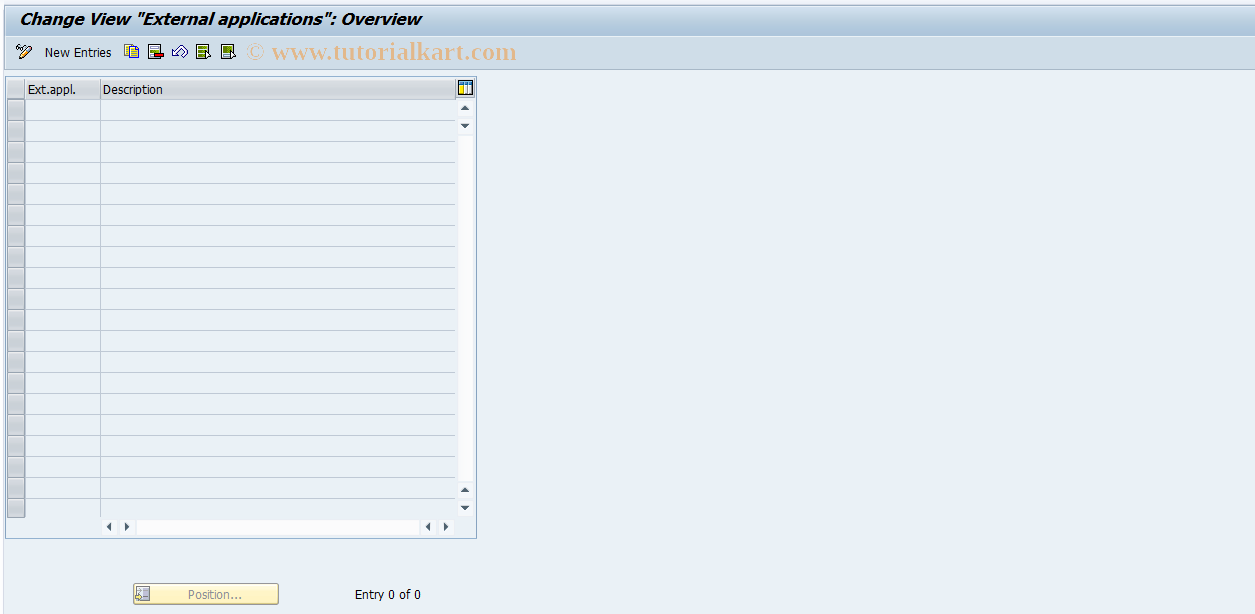This screenshot has height=614, width=1255.
Task: Click the Undo Change icon
Action: tap(179, 52)
